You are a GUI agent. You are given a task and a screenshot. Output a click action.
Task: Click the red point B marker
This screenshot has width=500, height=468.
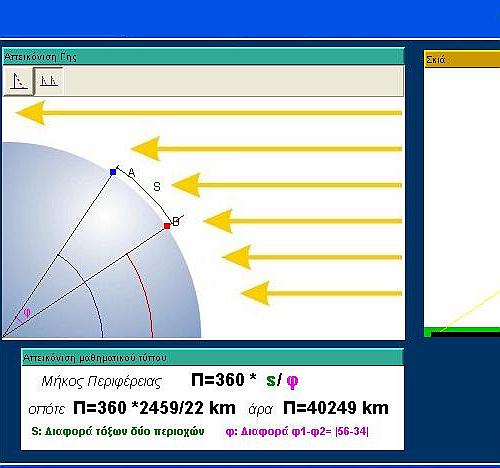point(167,226)
